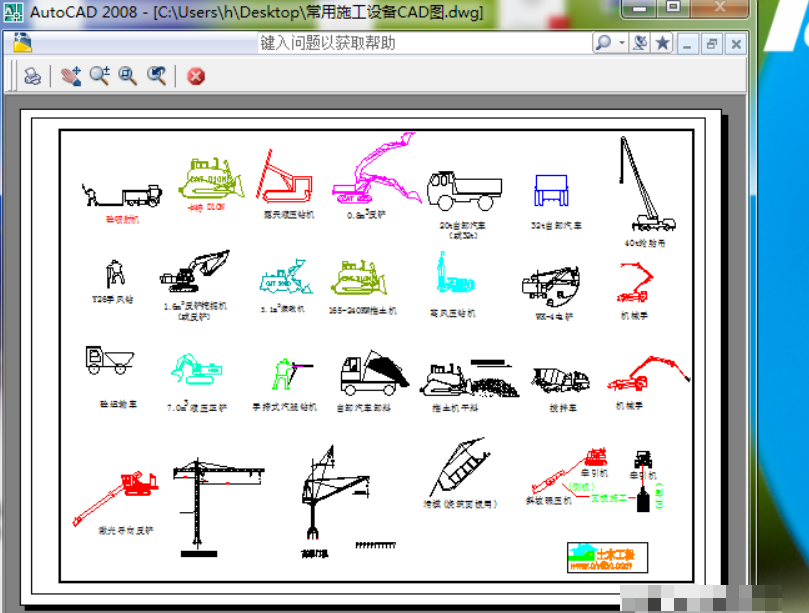This screenshot has height=613, width=809.
Task: Minimize the AutoCAD 2008 application window
Action: pos(640,8)
